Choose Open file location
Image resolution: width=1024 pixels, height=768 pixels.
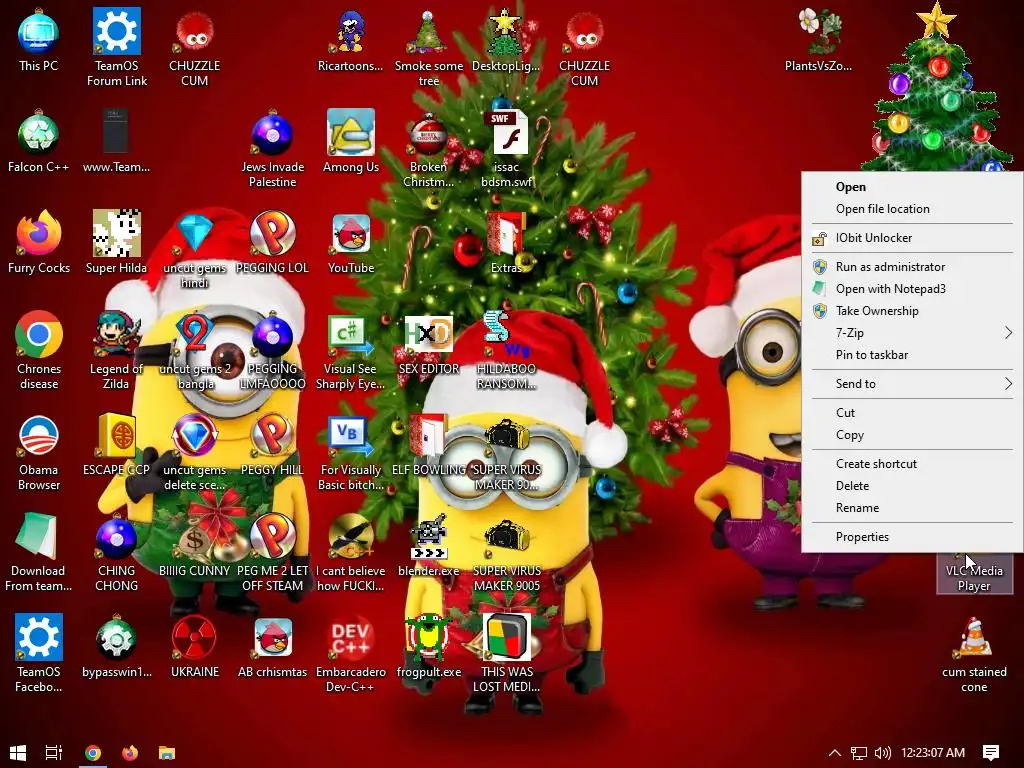point(912,209)
